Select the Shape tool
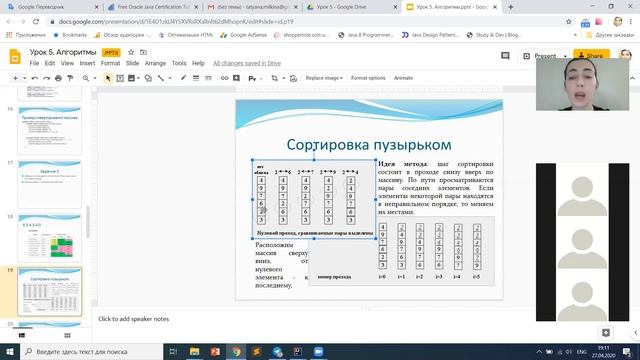 148,78
